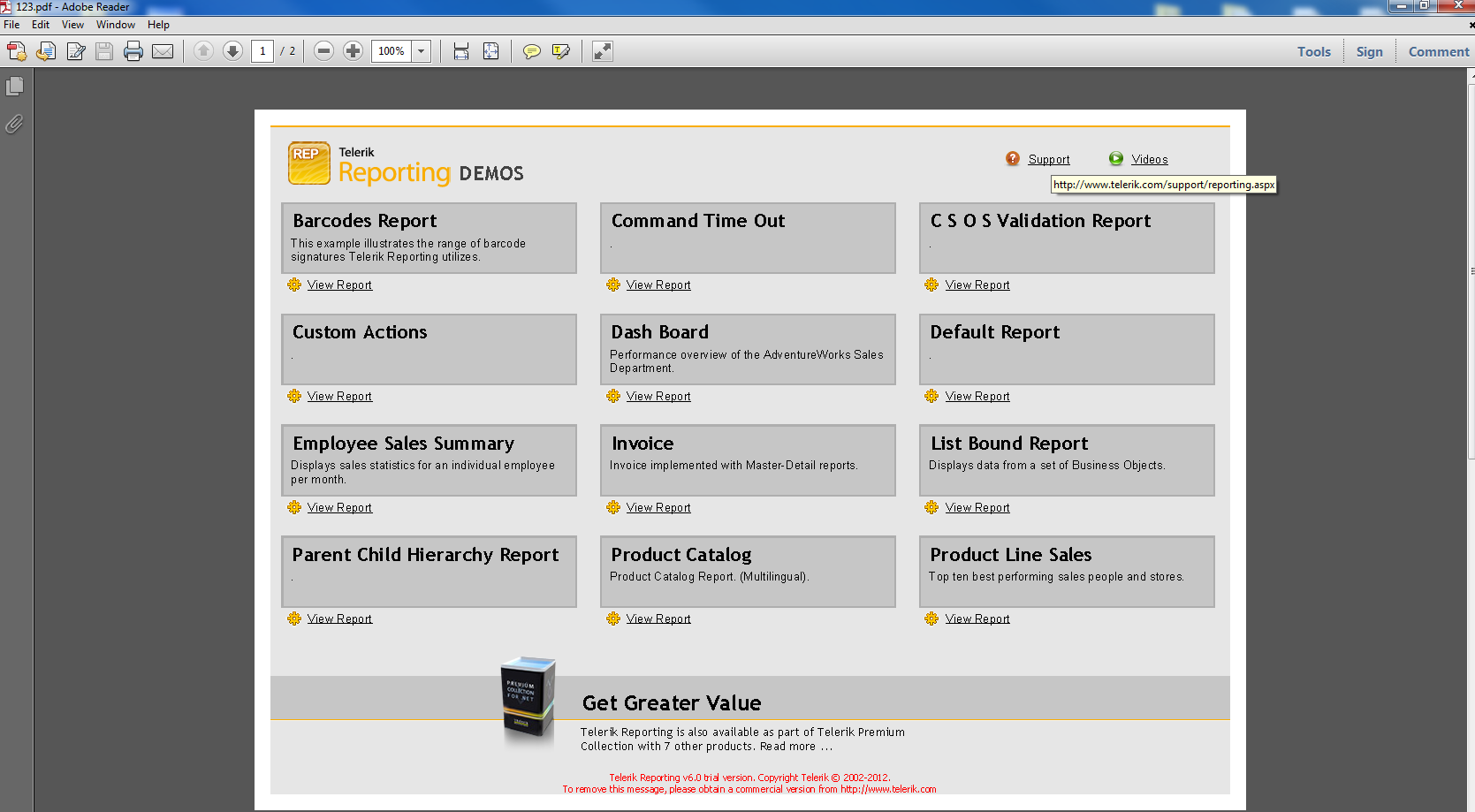Open View Report under Dash Board
This screenshot has width=1475, height=812.
(x=658, y=397)
